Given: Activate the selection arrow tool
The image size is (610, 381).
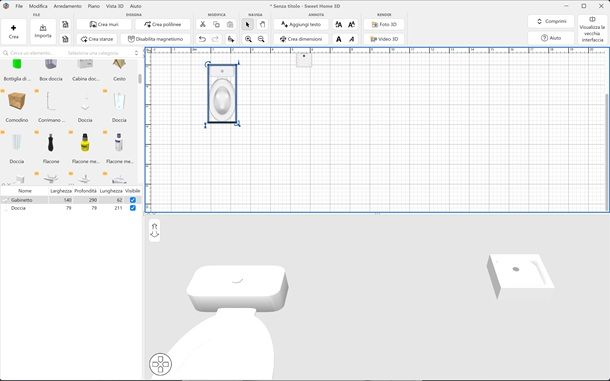Looking at the screenshot, I should 247,25.
